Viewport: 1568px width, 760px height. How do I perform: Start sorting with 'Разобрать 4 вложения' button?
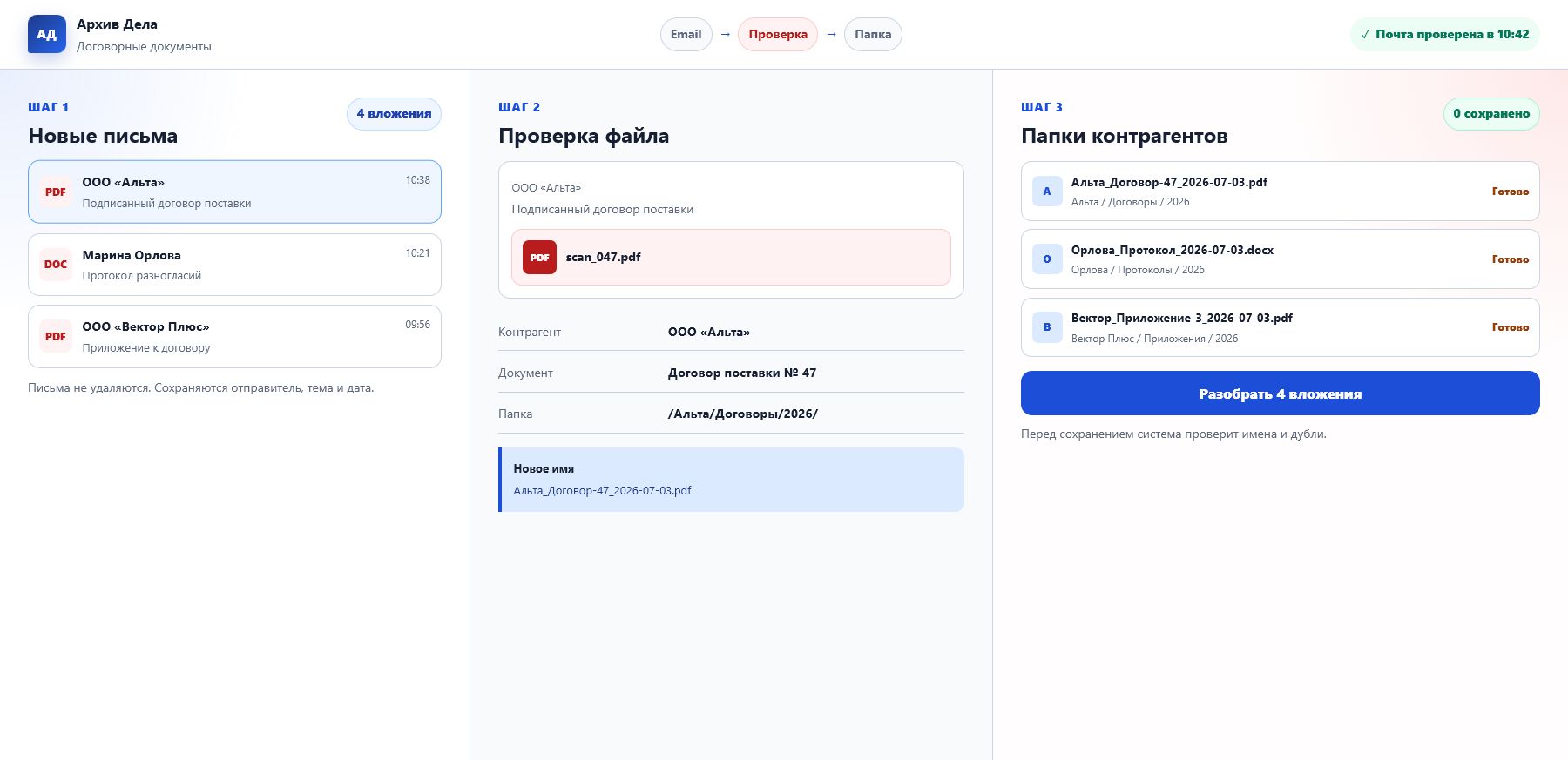pyautogui.click(x=1281, y=393)
